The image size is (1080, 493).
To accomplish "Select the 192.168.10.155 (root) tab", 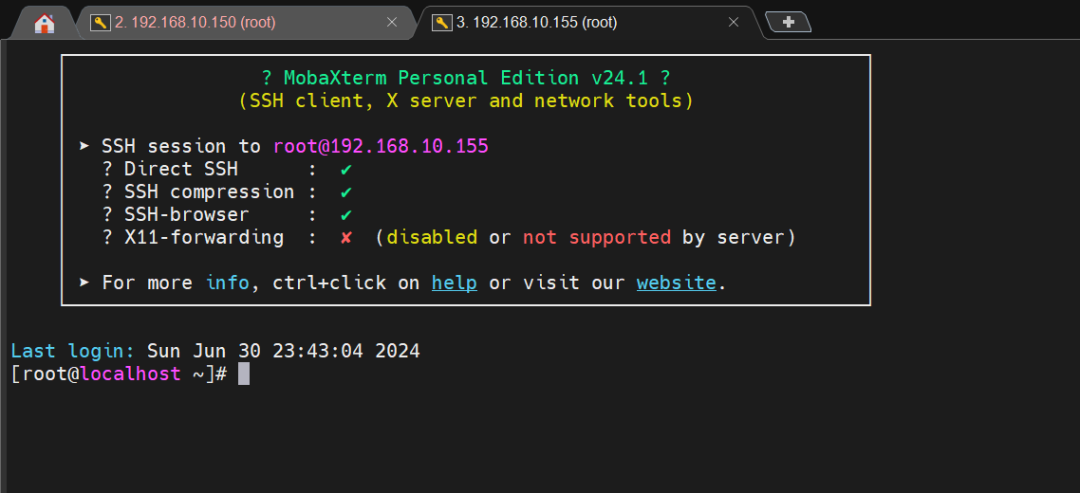I will pyautogui.click(x=587, y=23).
